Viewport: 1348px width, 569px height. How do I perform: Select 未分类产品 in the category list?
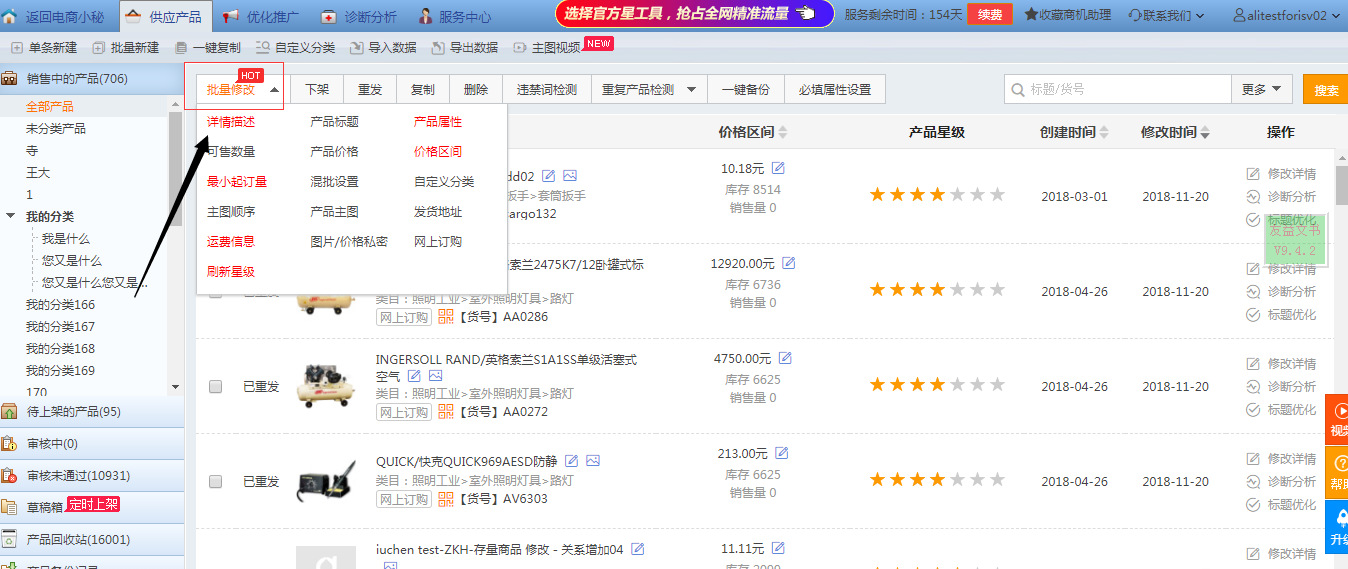pyautogui.click(x=56, y=128)
